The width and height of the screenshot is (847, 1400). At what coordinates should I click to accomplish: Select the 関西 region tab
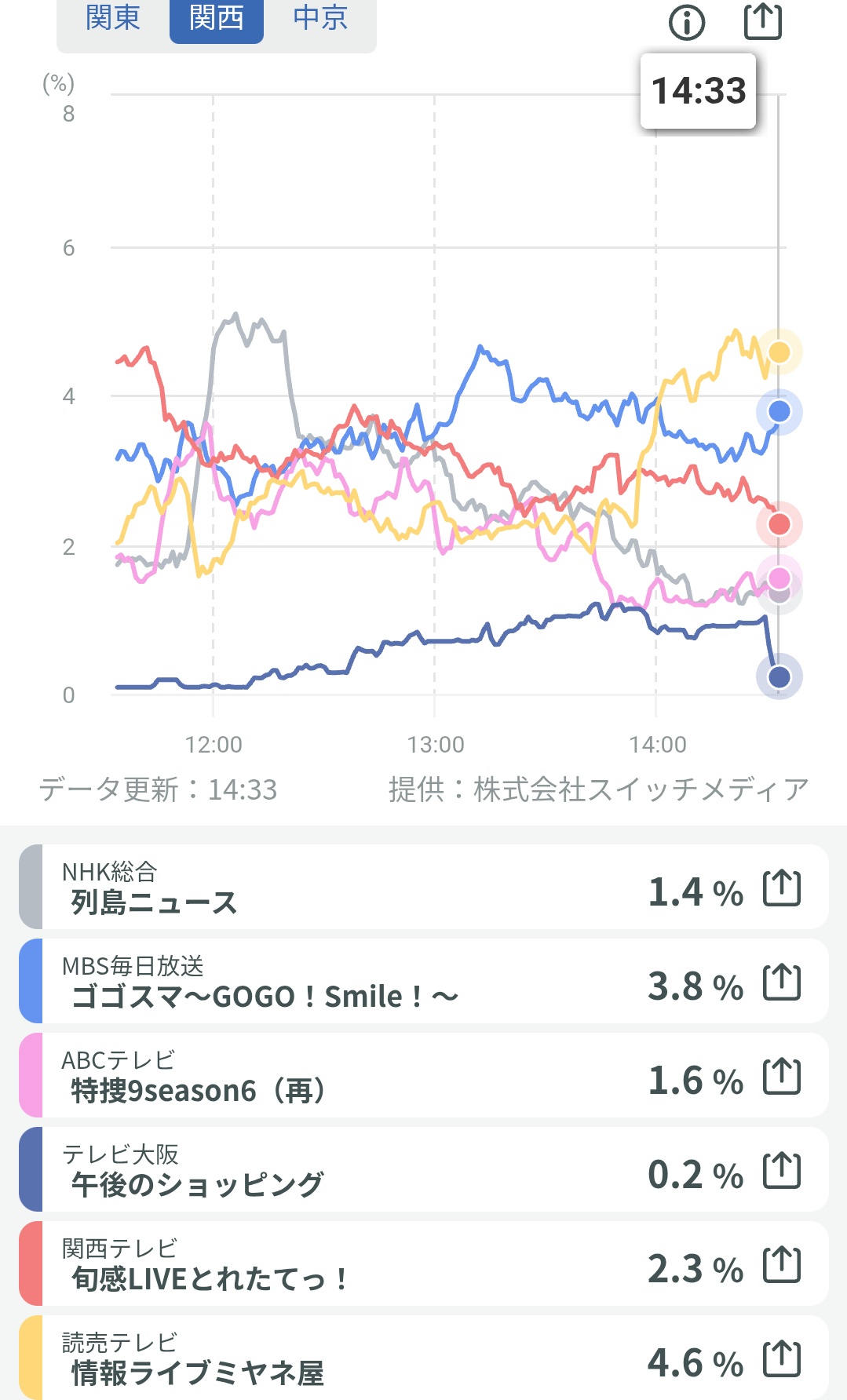(217, 18)
